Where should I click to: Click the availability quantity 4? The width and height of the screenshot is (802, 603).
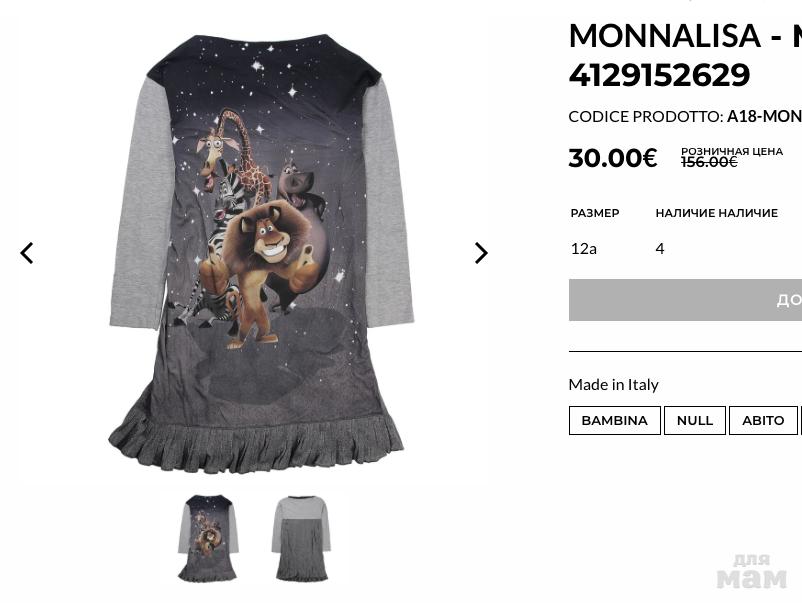660,249
